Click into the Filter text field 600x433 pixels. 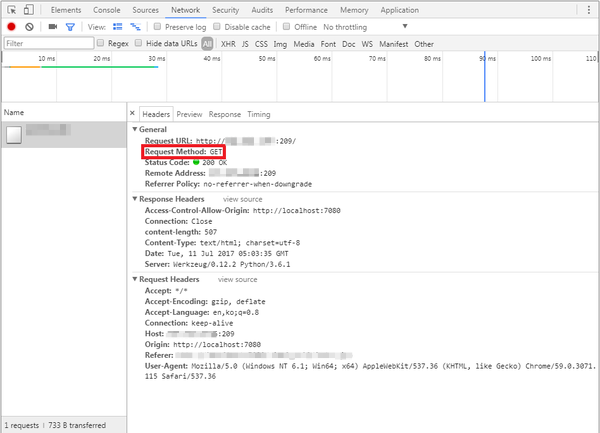(x=45, y=44)
